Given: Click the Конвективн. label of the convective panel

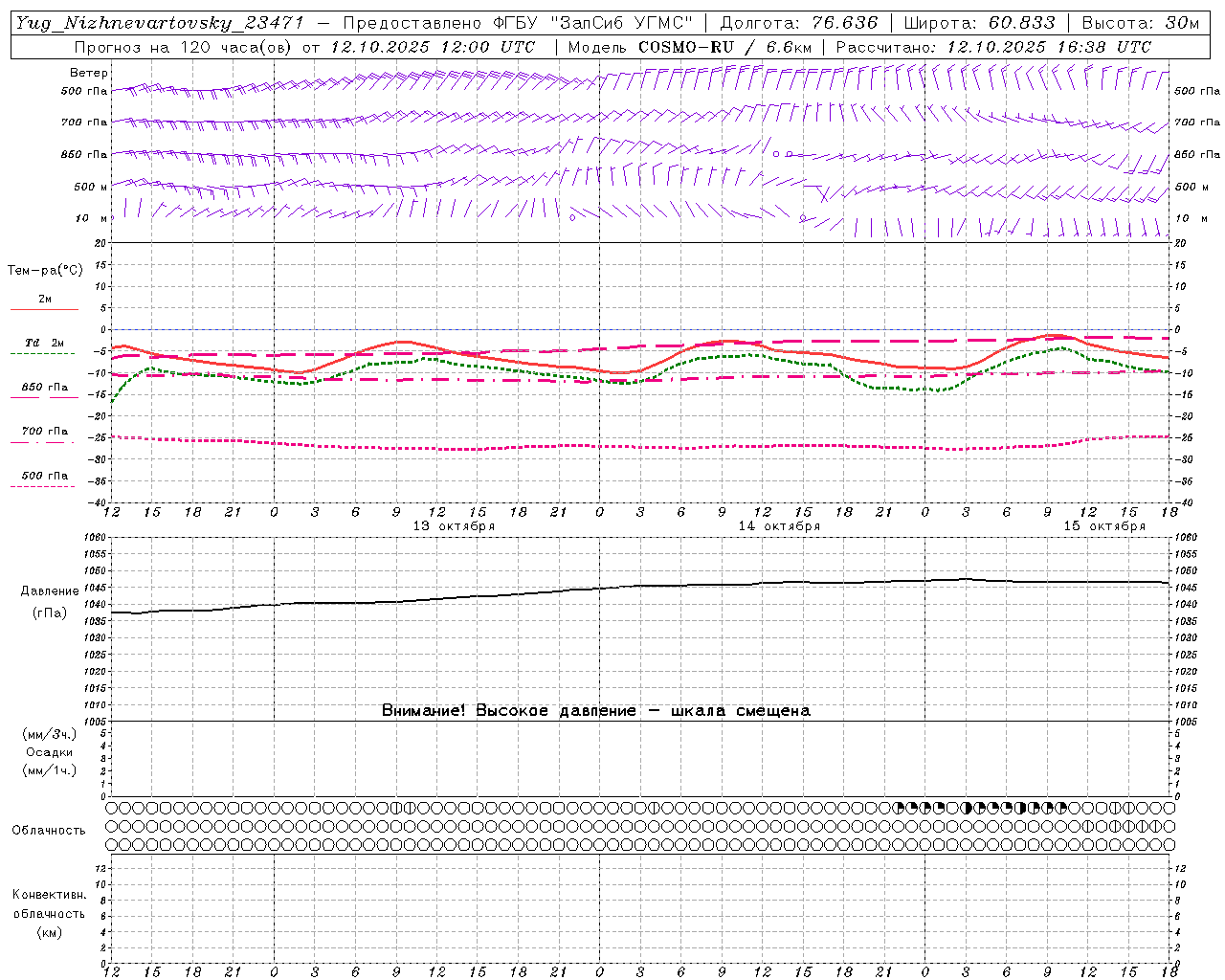Looking at the screenshot, I should click(49, 895).
